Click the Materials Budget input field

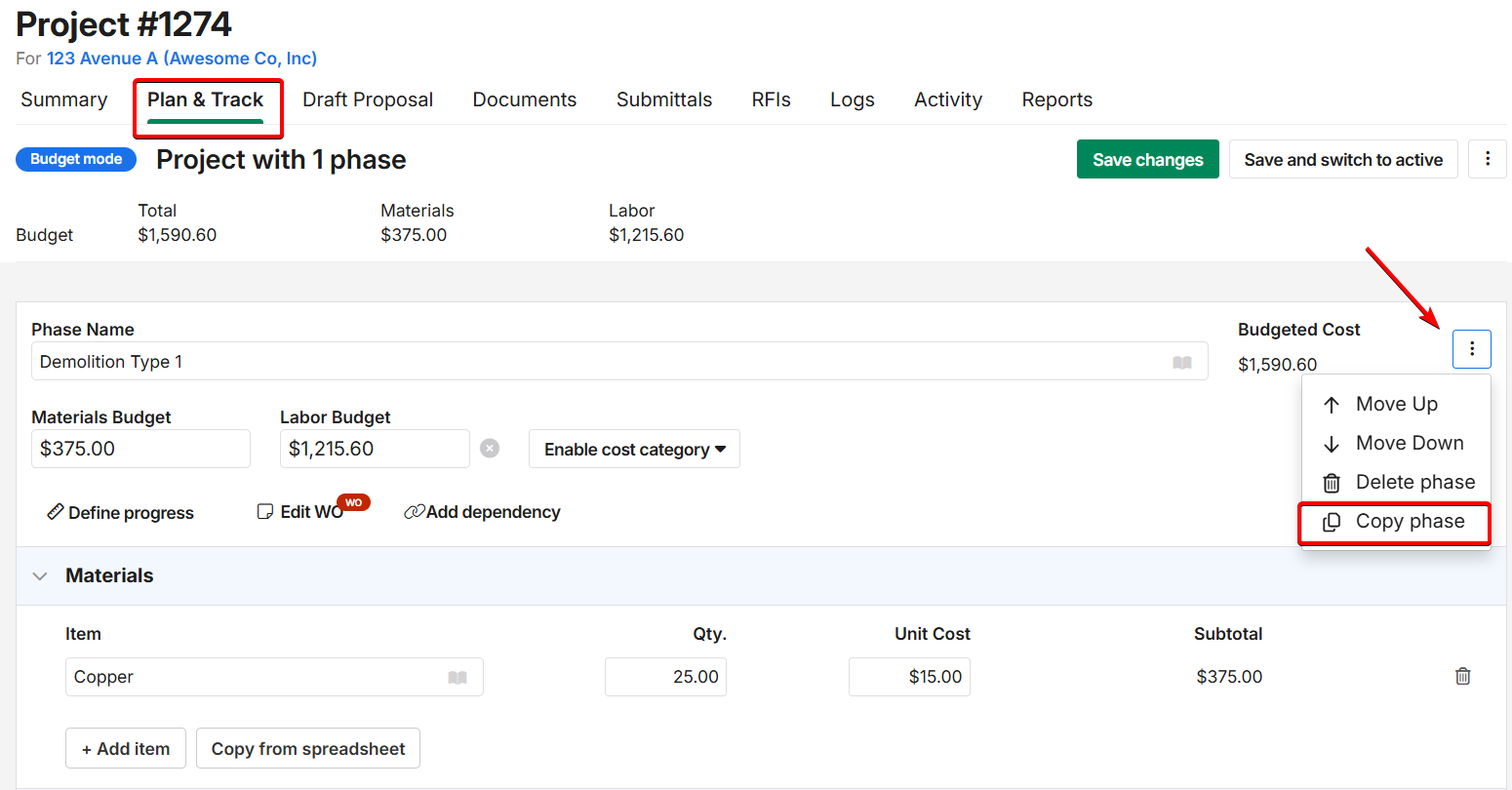140,449
